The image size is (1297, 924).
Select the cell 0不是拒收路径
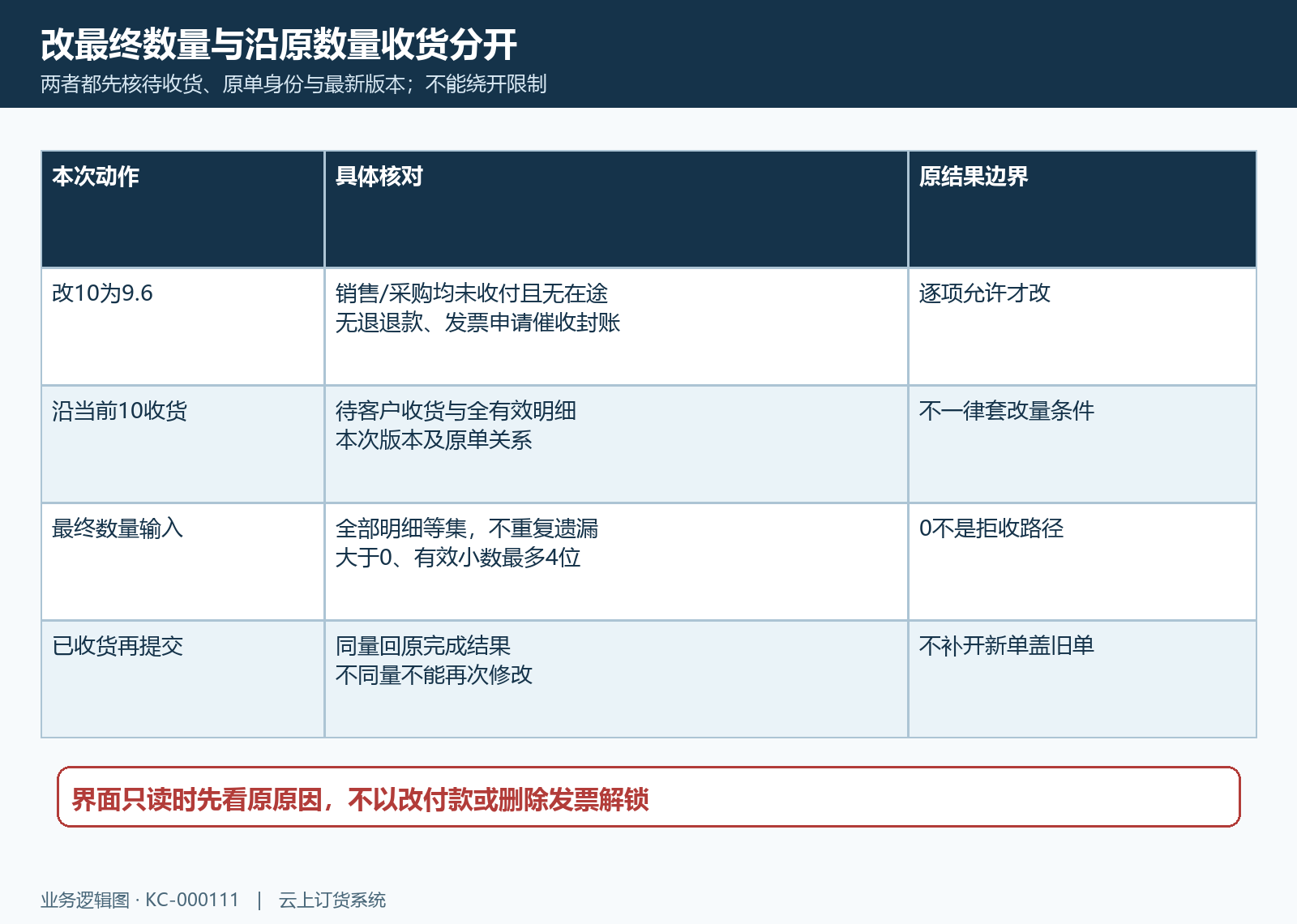[1082, 562]
